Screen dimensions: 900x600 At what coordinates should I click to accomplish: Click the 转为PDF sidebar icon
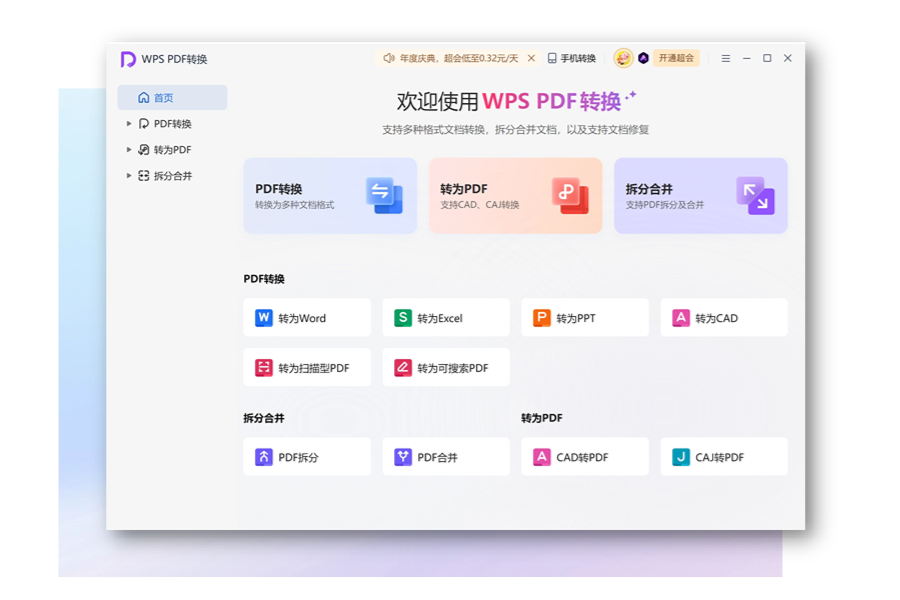coord(143,149)
